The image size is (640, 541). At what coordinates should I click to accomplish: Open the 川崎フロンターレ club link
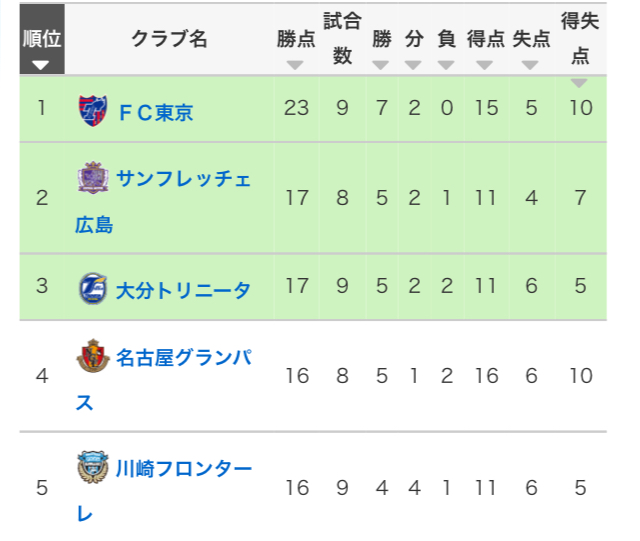[x=183, y=468]
